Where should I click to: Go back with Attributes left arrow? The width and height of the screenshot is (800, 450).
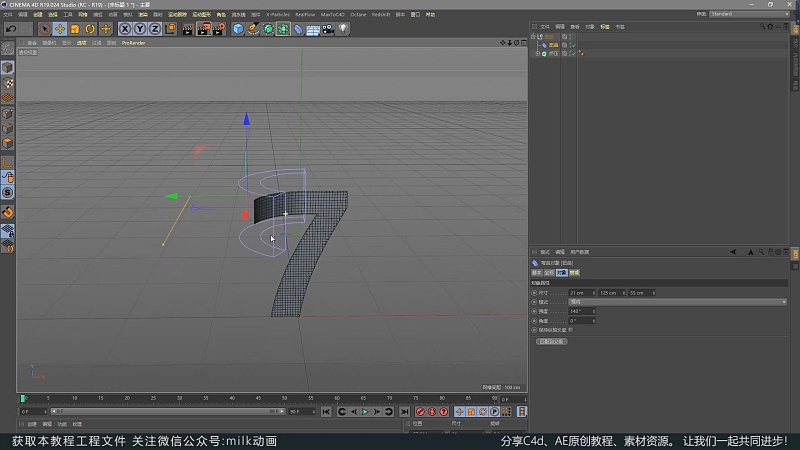pyautogui.click(x=733, y=252)
